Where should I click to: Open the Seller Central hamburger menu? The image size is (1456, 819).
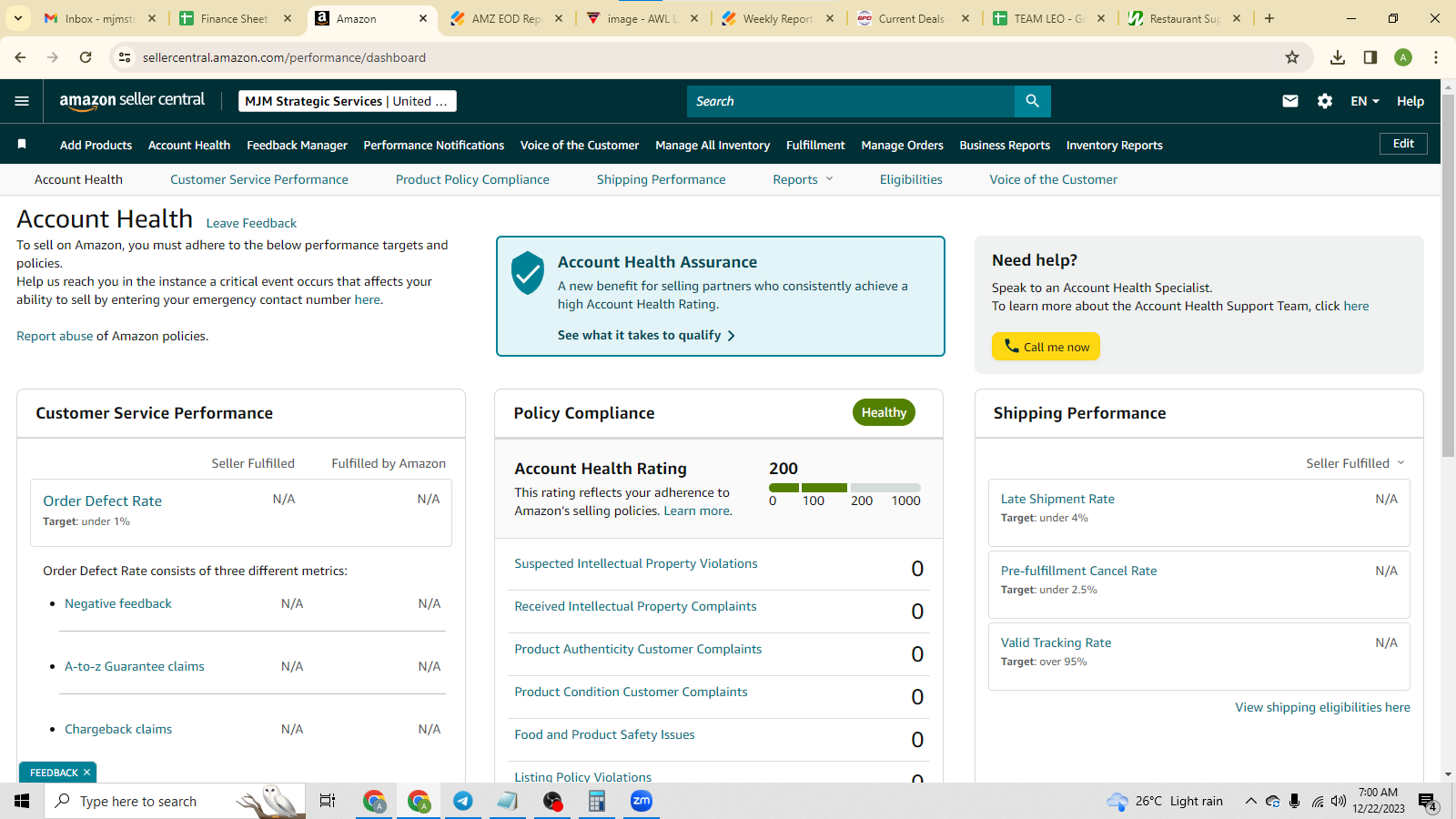click(22, 101)
